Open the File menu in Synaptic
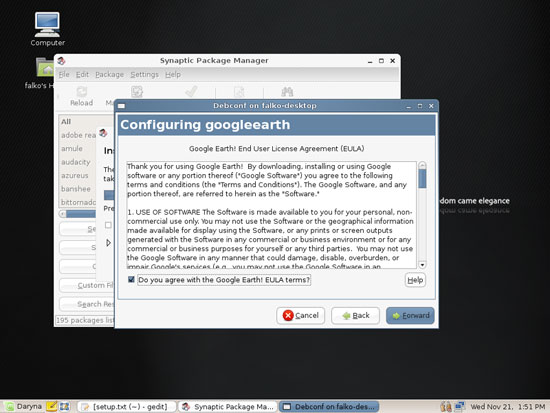The height and width of the screenshot is (413, 550). [x=64, y=74]
